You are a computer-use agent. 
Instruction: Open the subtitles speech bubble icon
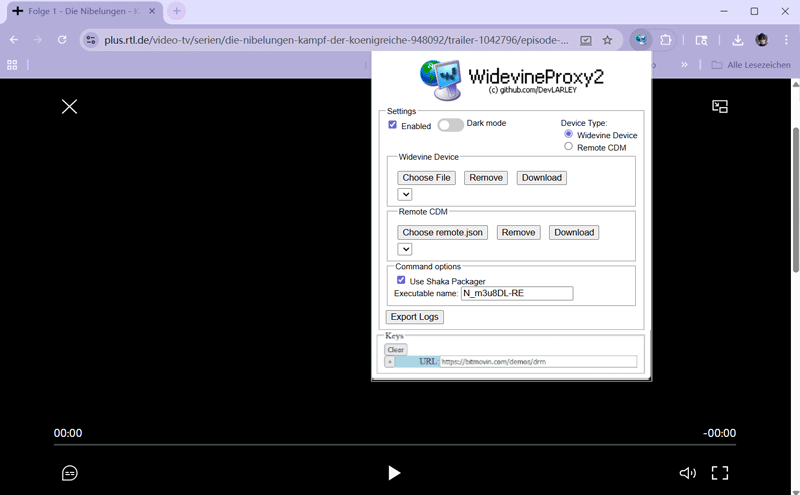[x=70, y=473]
